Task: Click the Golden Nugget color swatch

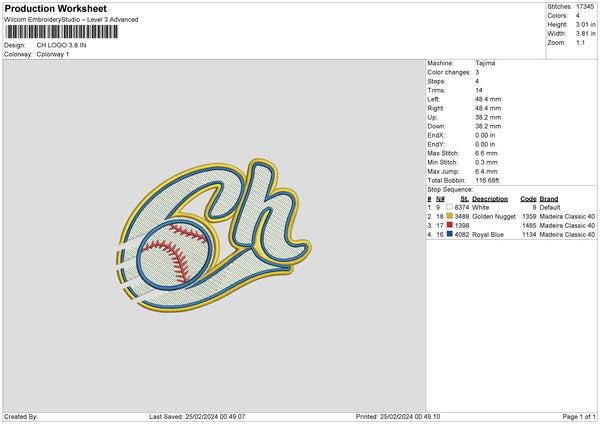Action: pos(449,216)
